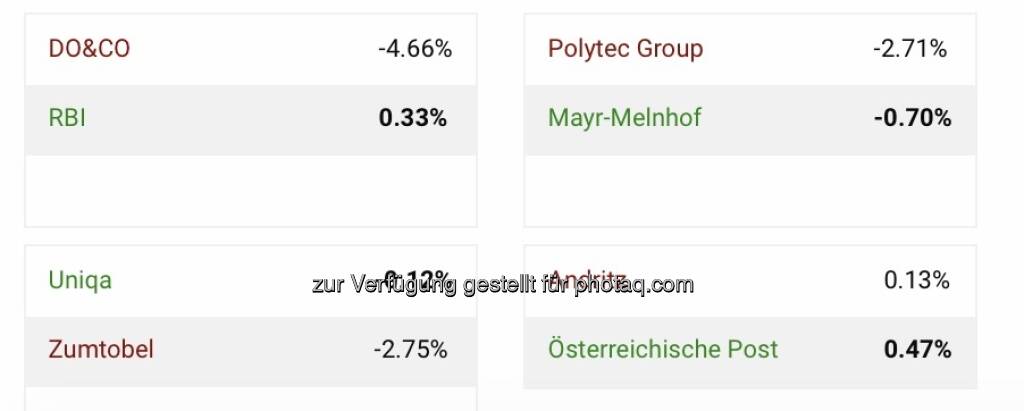This screenshot has height=411, width=1024.
Task: Open the Mayr-Melnhof stock entry
Action: [x=624, y=118]
